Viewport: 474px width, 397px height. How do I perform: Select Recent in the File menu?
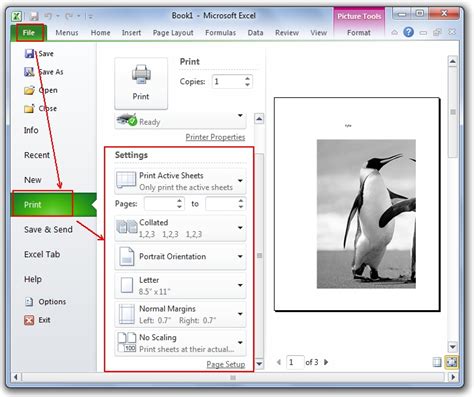37,155
